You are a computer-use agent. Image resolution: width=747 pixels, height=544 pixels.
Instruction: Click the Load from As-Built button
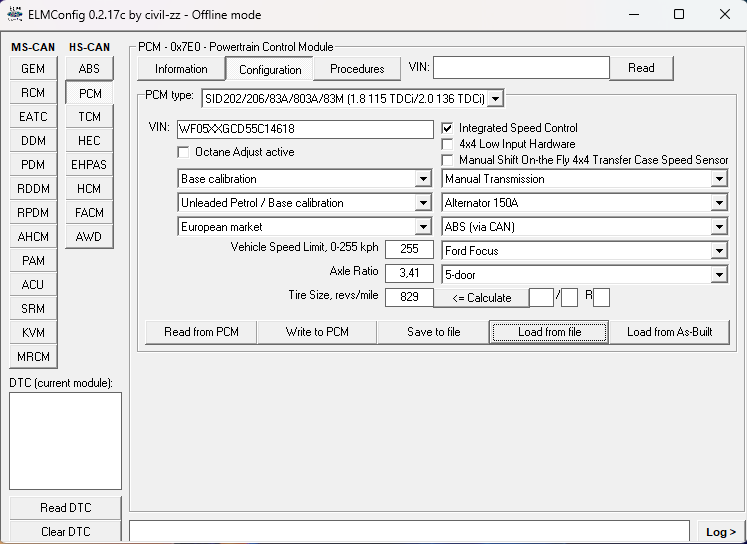[x=669, y=332]
